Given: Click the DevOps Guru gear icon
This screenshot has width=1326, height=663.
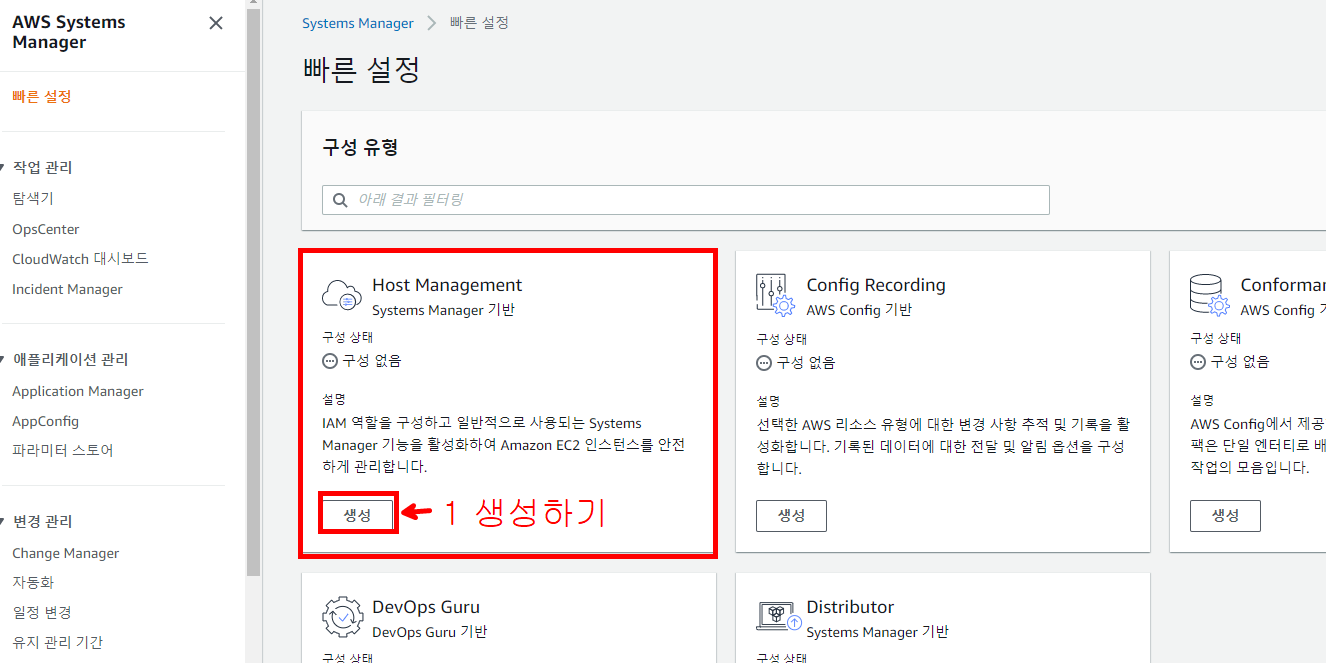Looking at the screenshot, I should click(x=342, y=618).
